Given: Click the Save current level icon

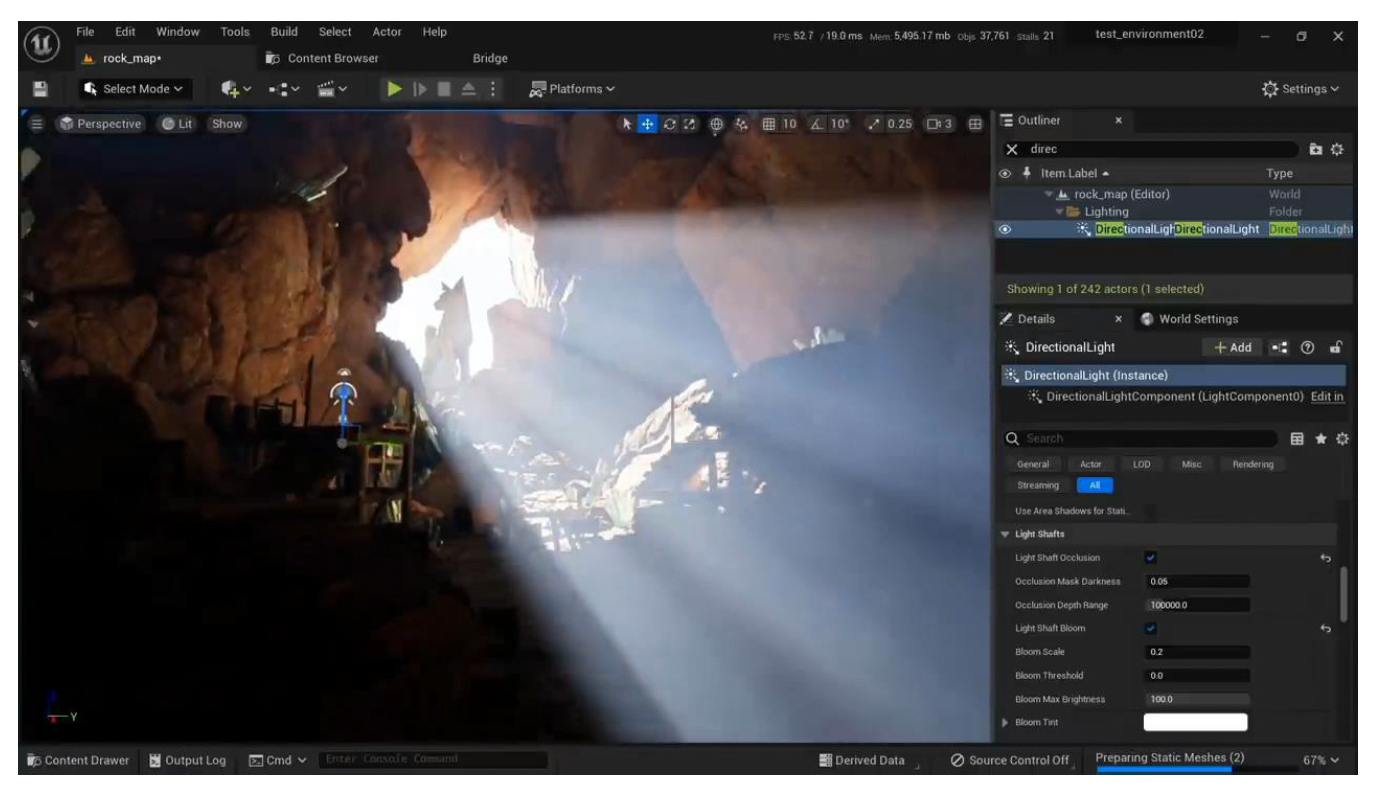Looking at the screenshot, I should pos(41,89).
